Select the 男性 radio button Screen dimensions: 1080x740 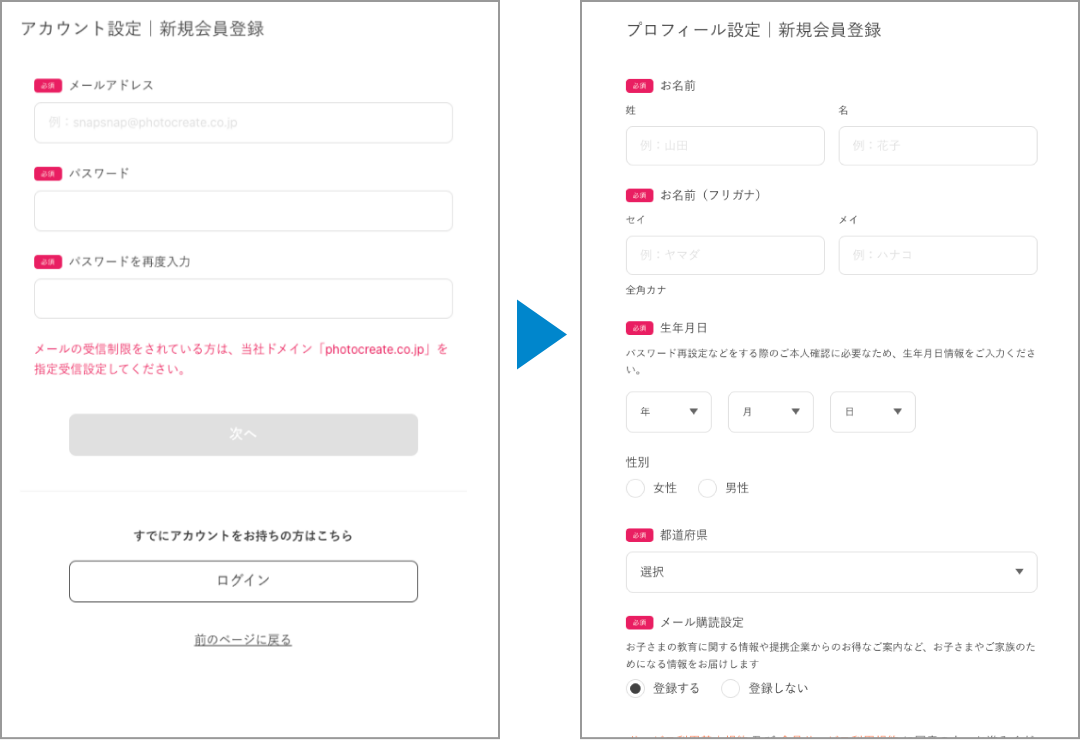[x=707, y=488]
